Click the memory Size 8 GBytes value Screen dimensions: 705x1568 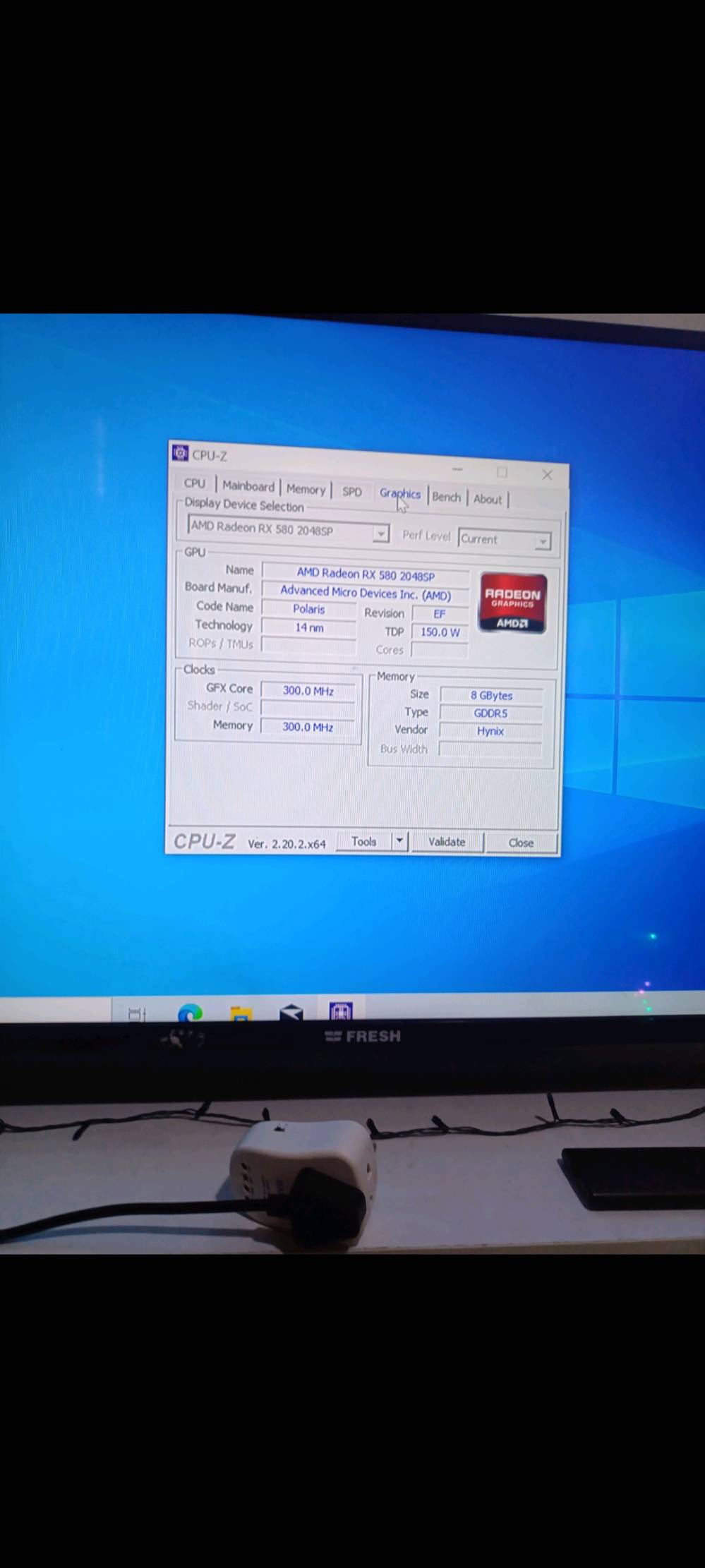(491, 695)
